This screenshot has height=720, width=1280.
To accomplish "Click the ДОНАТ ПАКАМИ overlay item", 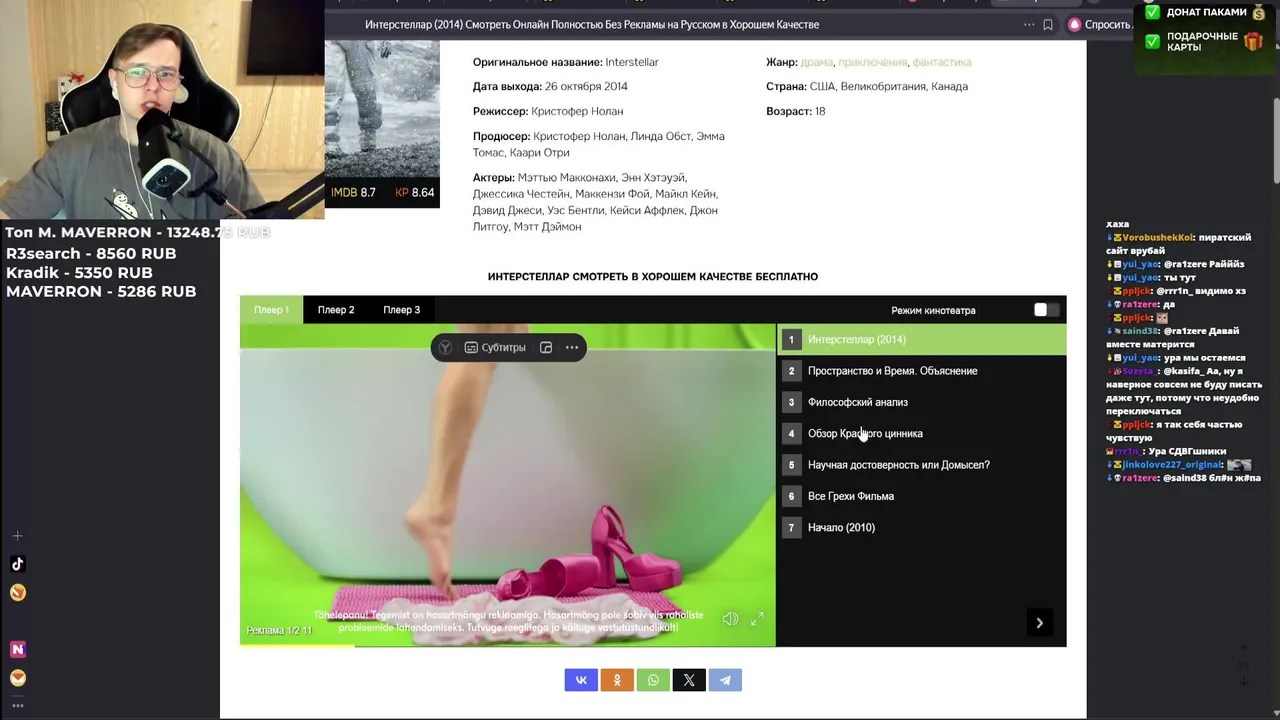I will pyautogui.click(x=1204, y=12).
